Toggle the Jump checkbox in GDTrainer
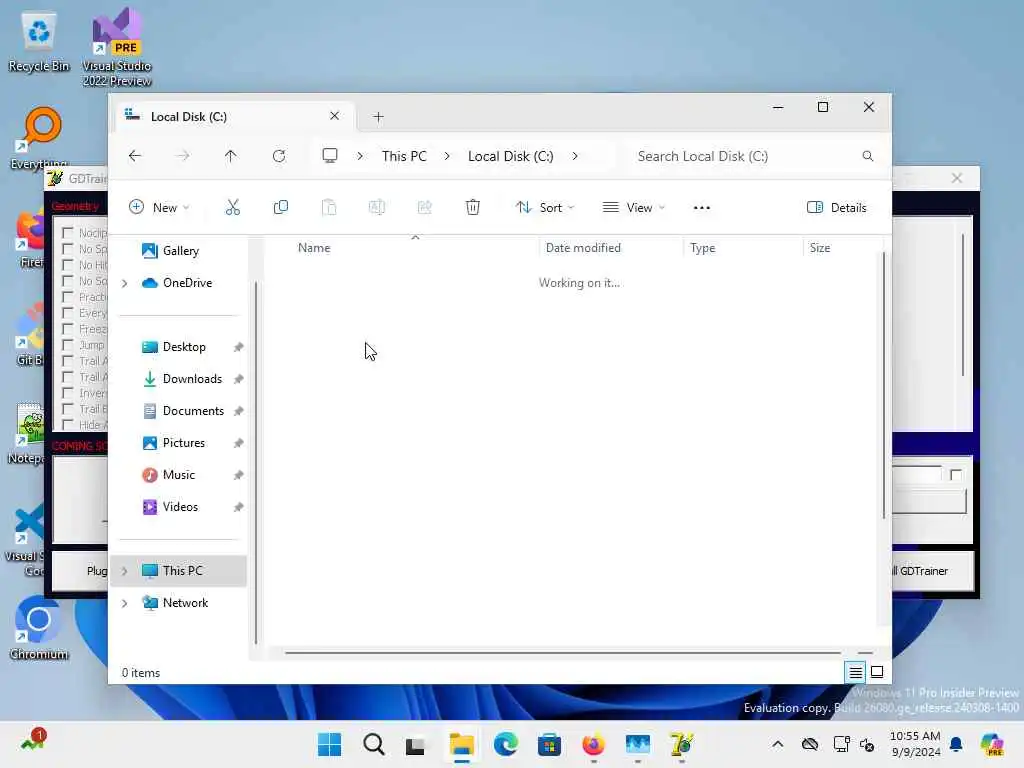 [67, 345]
